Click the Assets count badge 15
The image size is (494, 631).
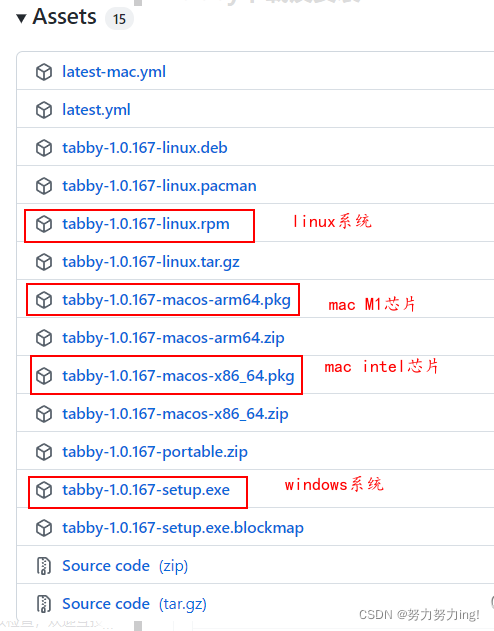pos(119,19)
